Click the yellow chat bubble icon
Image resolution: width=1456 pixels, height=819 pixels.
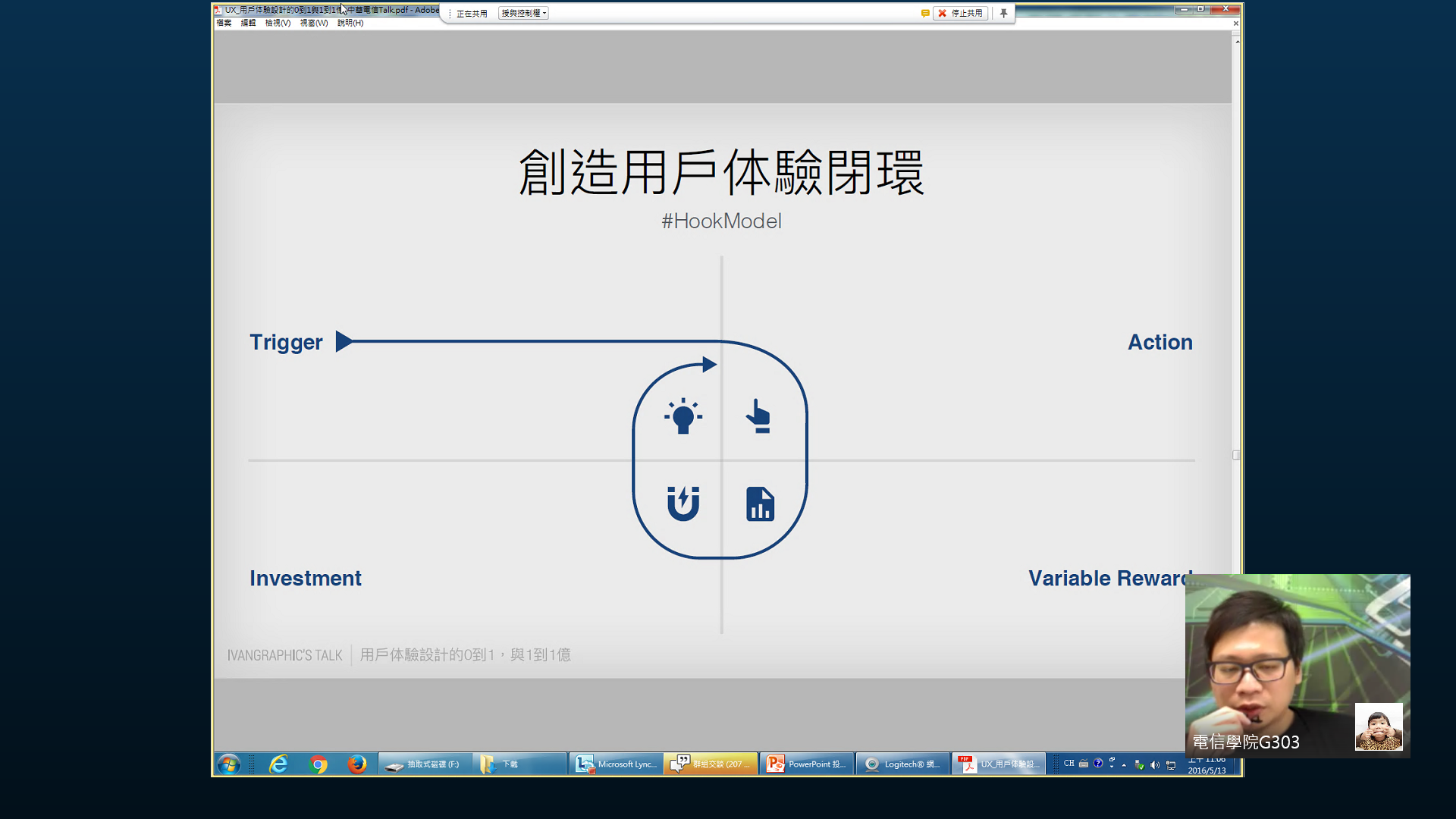925,13
